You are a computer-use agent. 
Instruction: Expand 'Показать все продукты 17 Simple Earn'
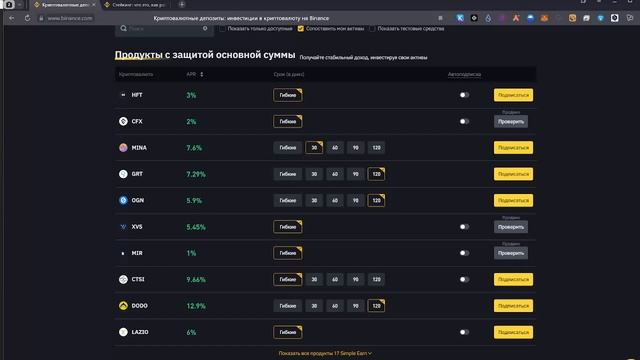325,353
